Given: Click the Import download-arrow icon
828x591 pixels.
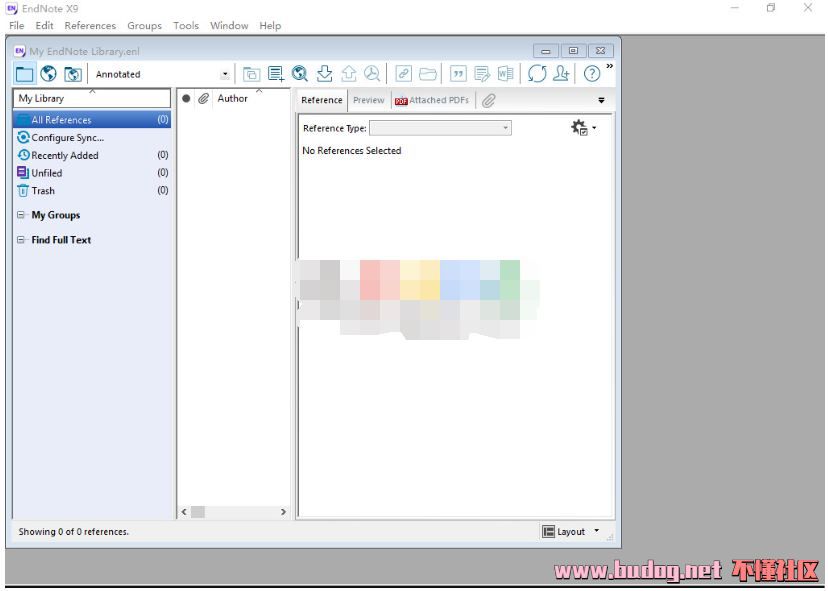Looking at the screenshot, I should click(325, 74).
